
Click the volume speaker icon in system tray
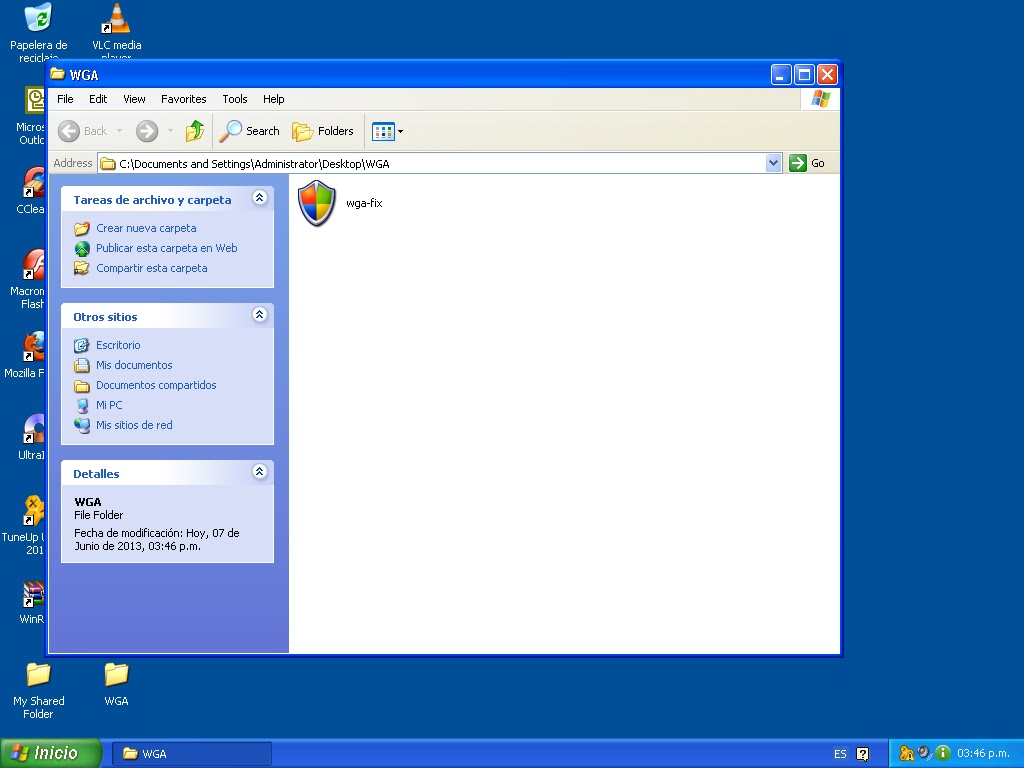point(923,752)
